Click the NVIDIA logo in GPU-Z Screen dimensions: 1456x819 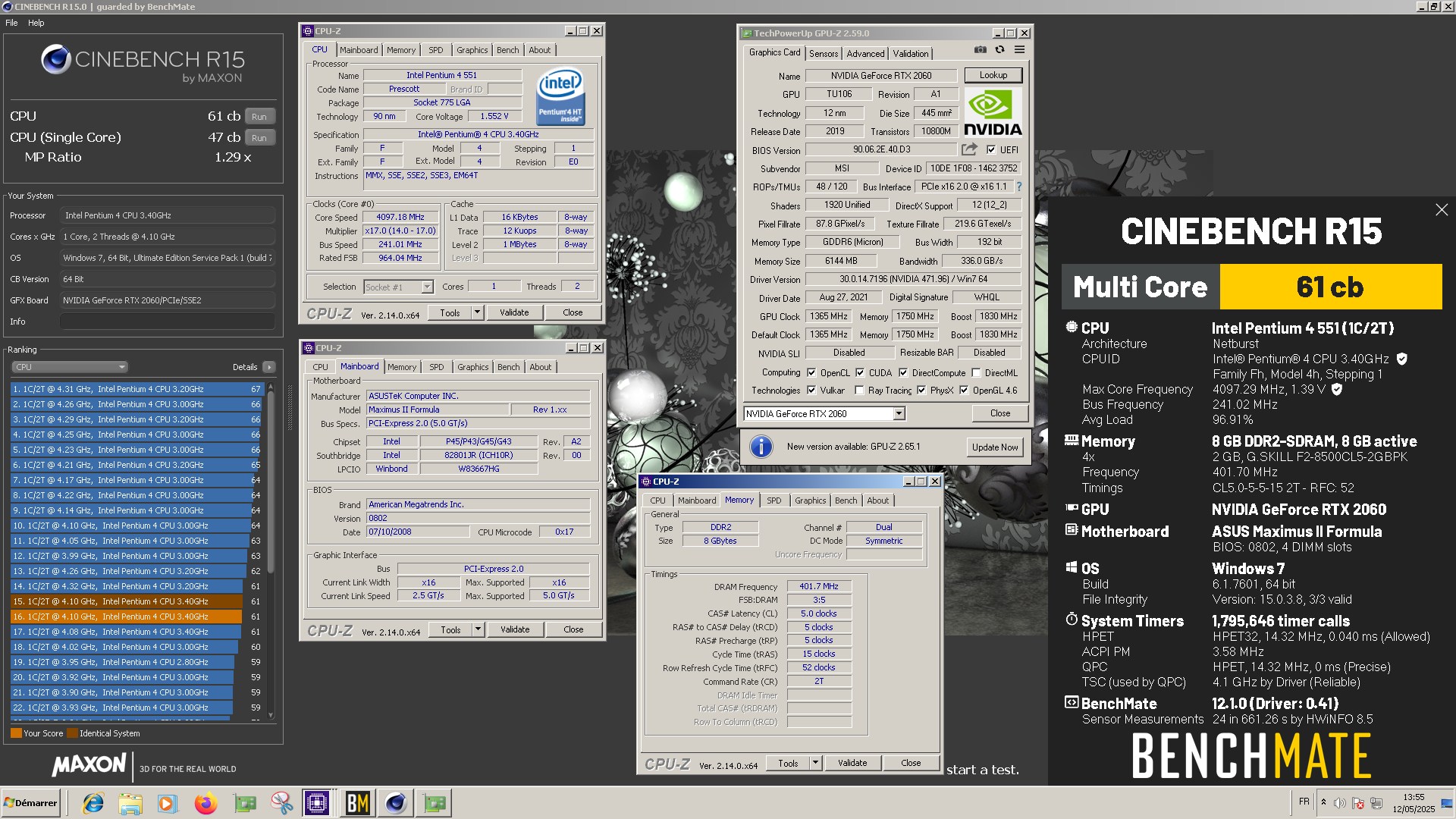pos(993,112)
